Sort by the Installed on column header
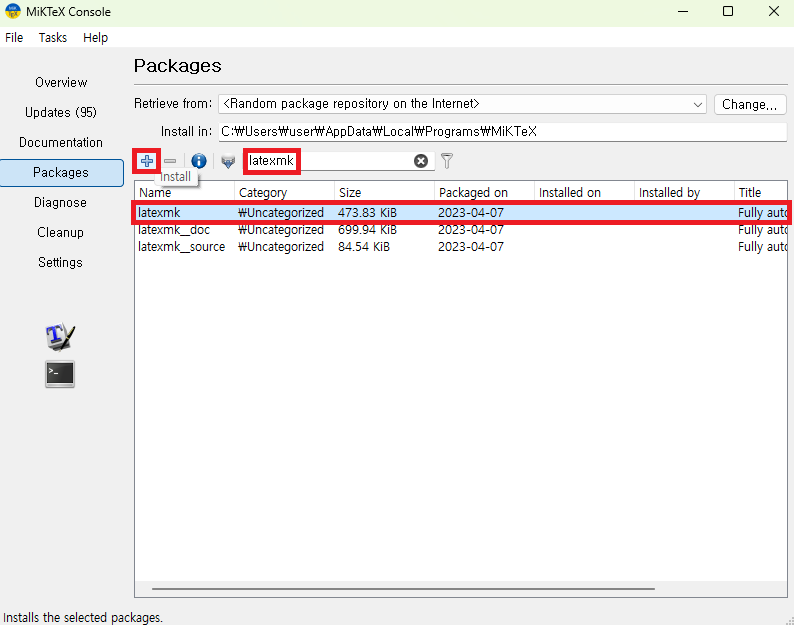 tap(584, 192)
